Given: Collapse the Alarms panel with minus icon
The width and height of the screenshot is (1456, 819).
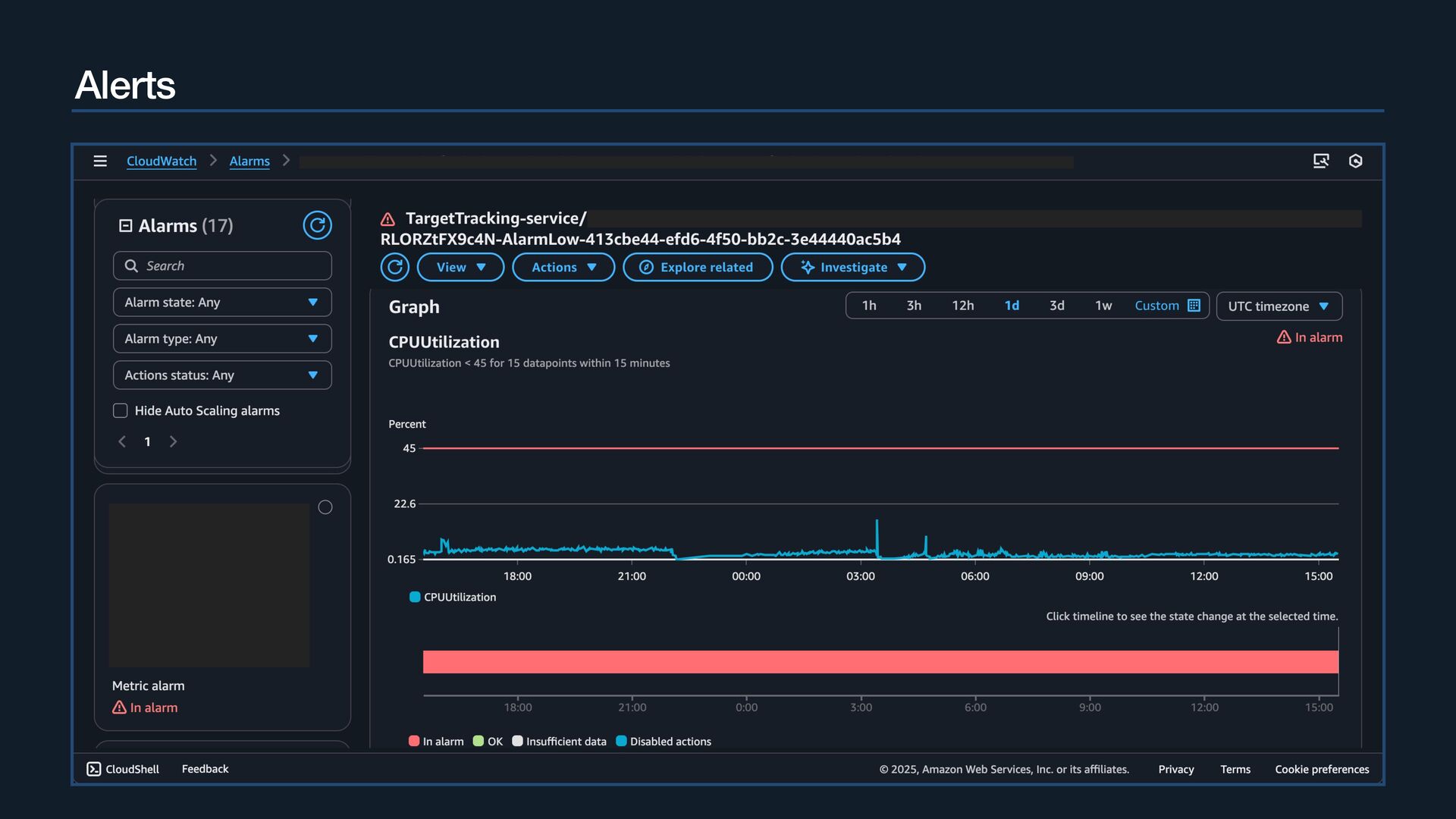Looking at the screenshot, I should point(126,226).
